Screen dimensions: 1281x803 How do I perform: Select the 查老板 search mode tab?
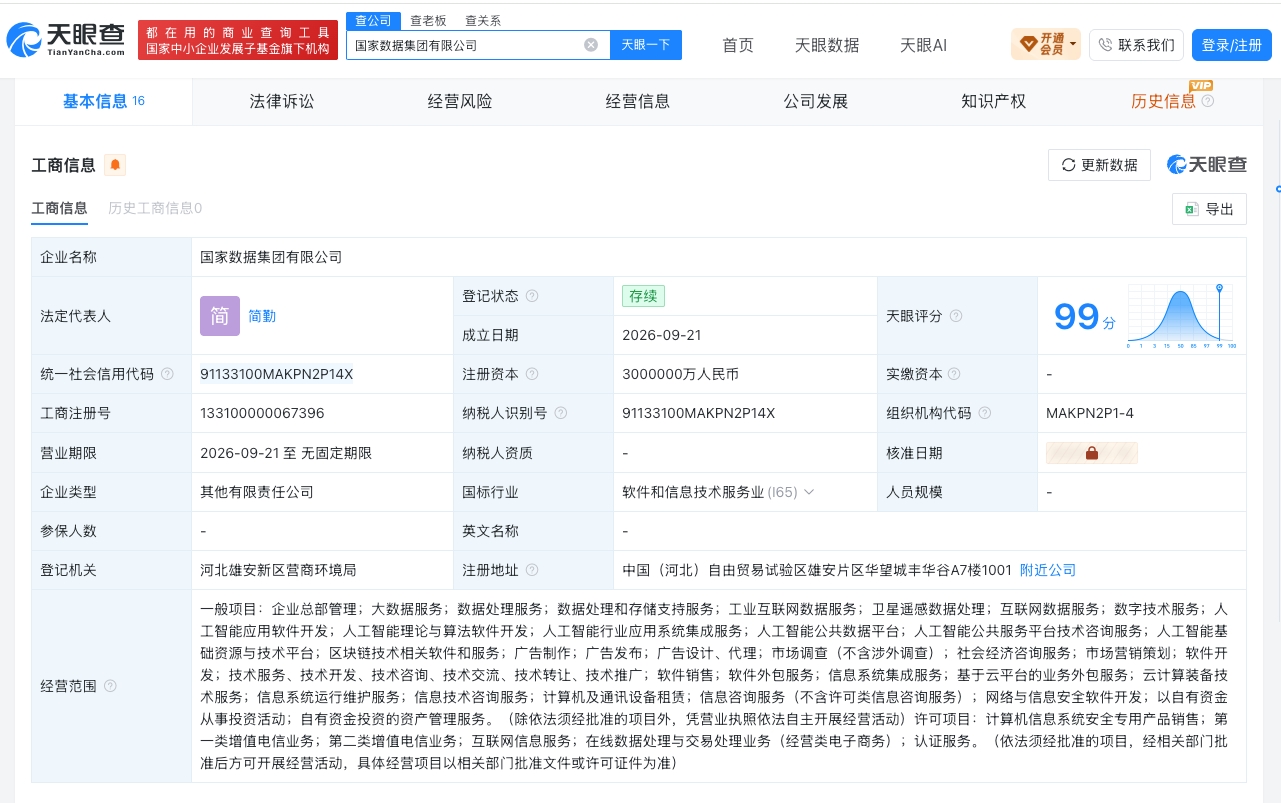pyautogui.click(x=428, y=20)
